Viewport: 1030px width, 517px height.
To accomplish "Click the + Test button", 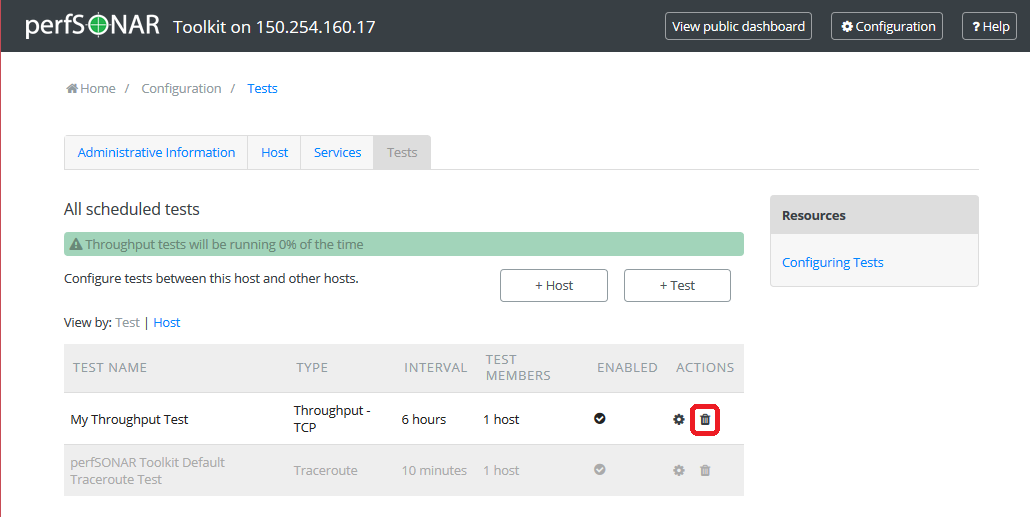I will coord(677,286).
